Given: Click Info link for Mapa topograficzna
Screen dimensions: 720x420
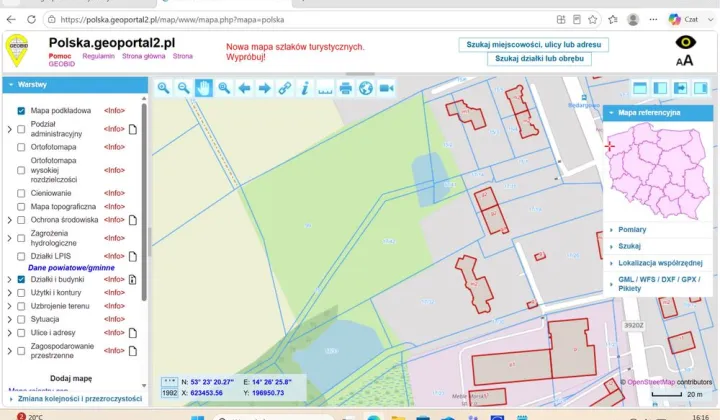Looking at the screenshot, I should [114, 207].
